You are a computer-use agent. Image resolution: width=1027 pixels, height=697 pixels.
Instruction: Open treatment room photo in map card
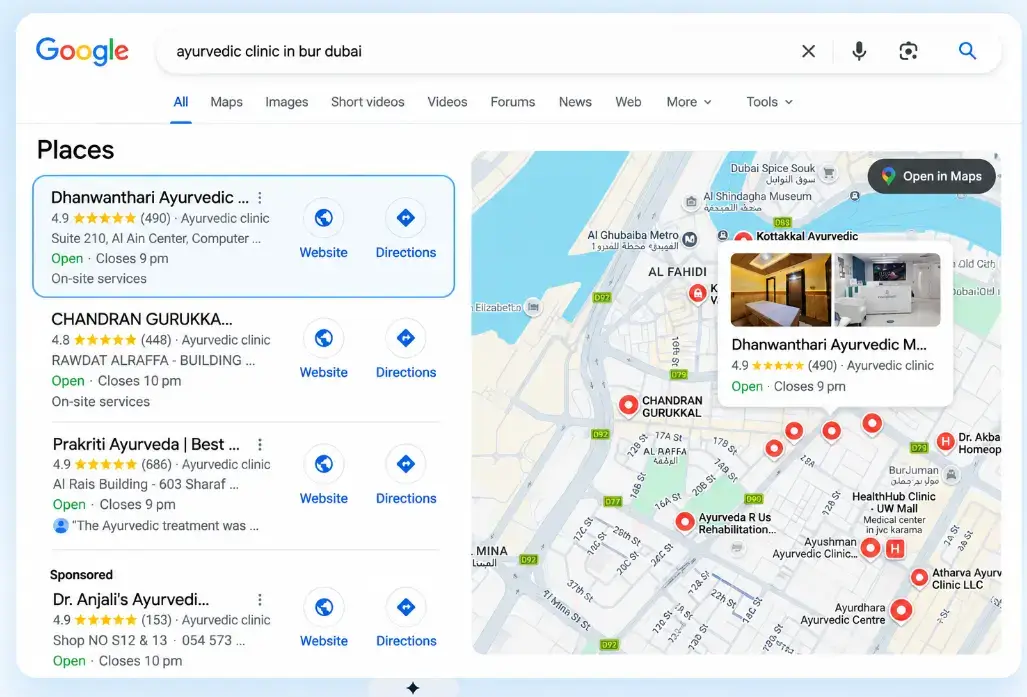click(x=781, y=290)
